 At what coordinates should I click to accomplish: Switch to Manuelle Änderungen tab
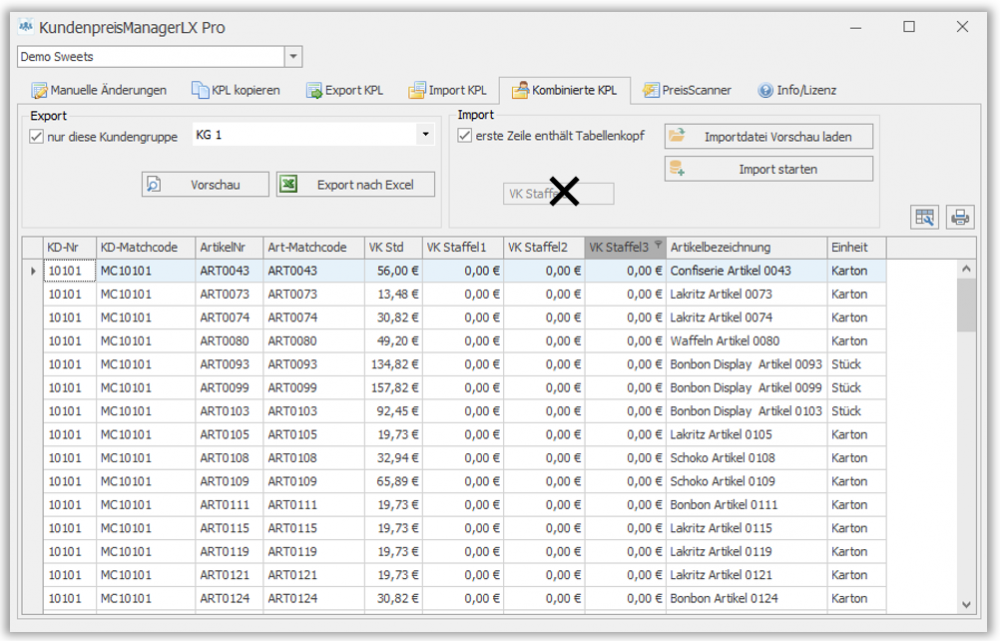tap(99, 90)
